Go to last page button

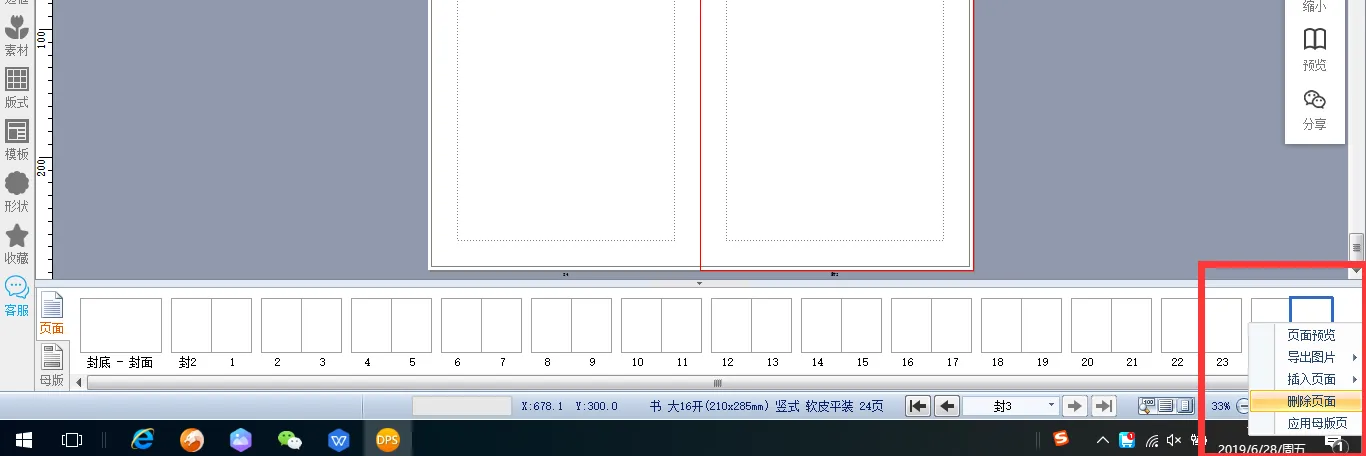coord(1103,406)
